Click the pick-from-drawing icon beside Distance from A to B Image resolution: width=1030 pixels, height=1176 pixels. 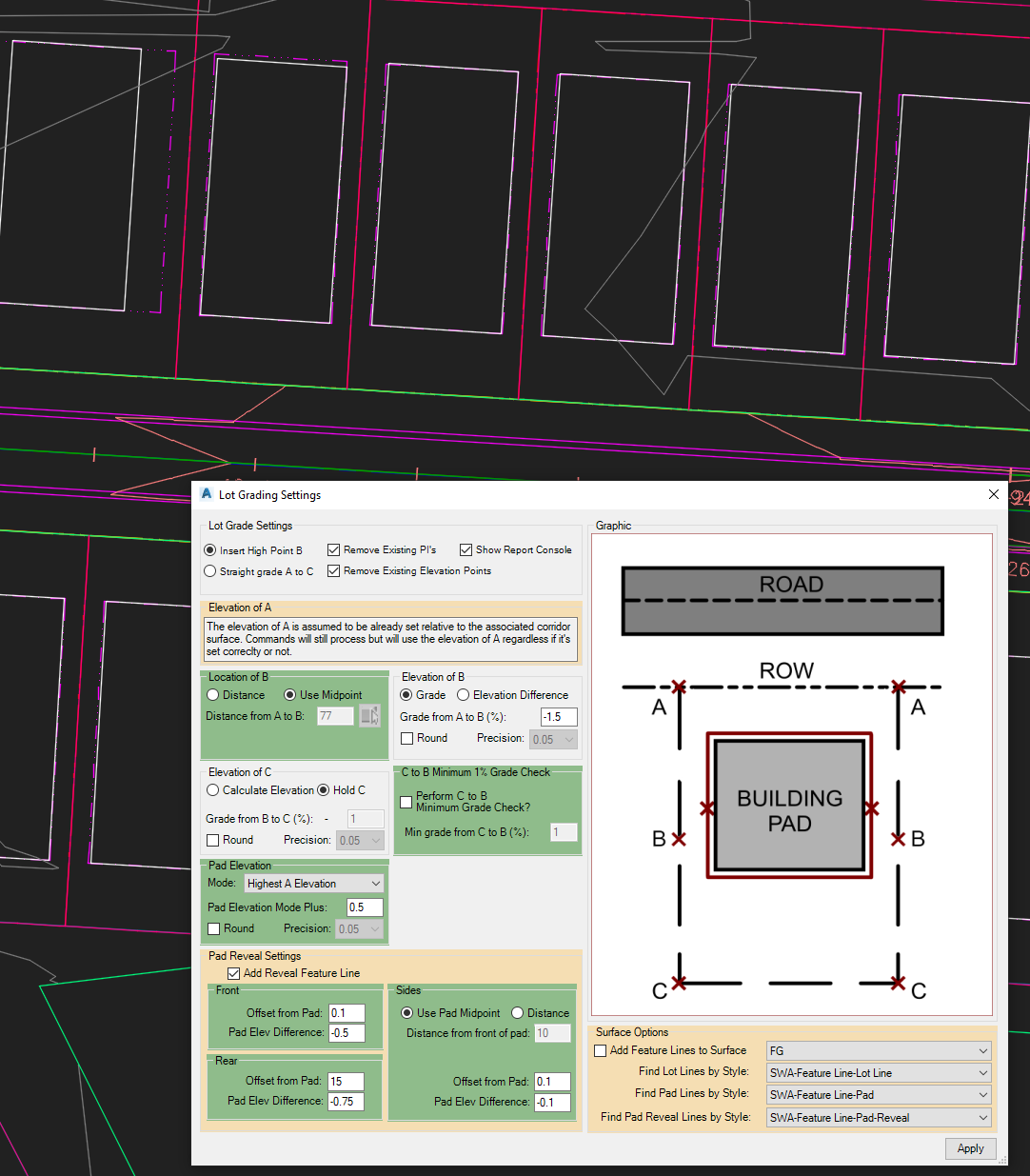pos(370,716)
